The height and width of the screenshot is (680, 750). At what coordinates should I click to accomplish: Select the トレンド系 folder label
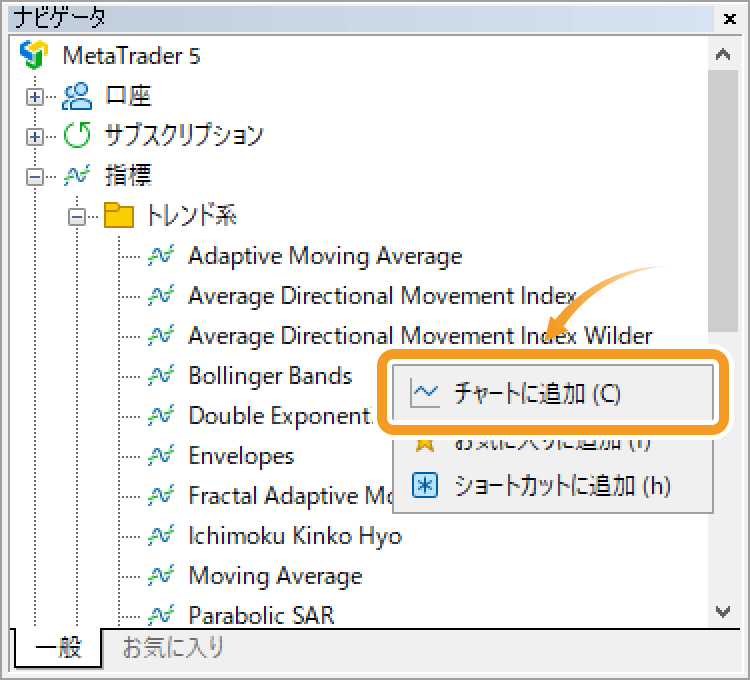click(191, 215)
